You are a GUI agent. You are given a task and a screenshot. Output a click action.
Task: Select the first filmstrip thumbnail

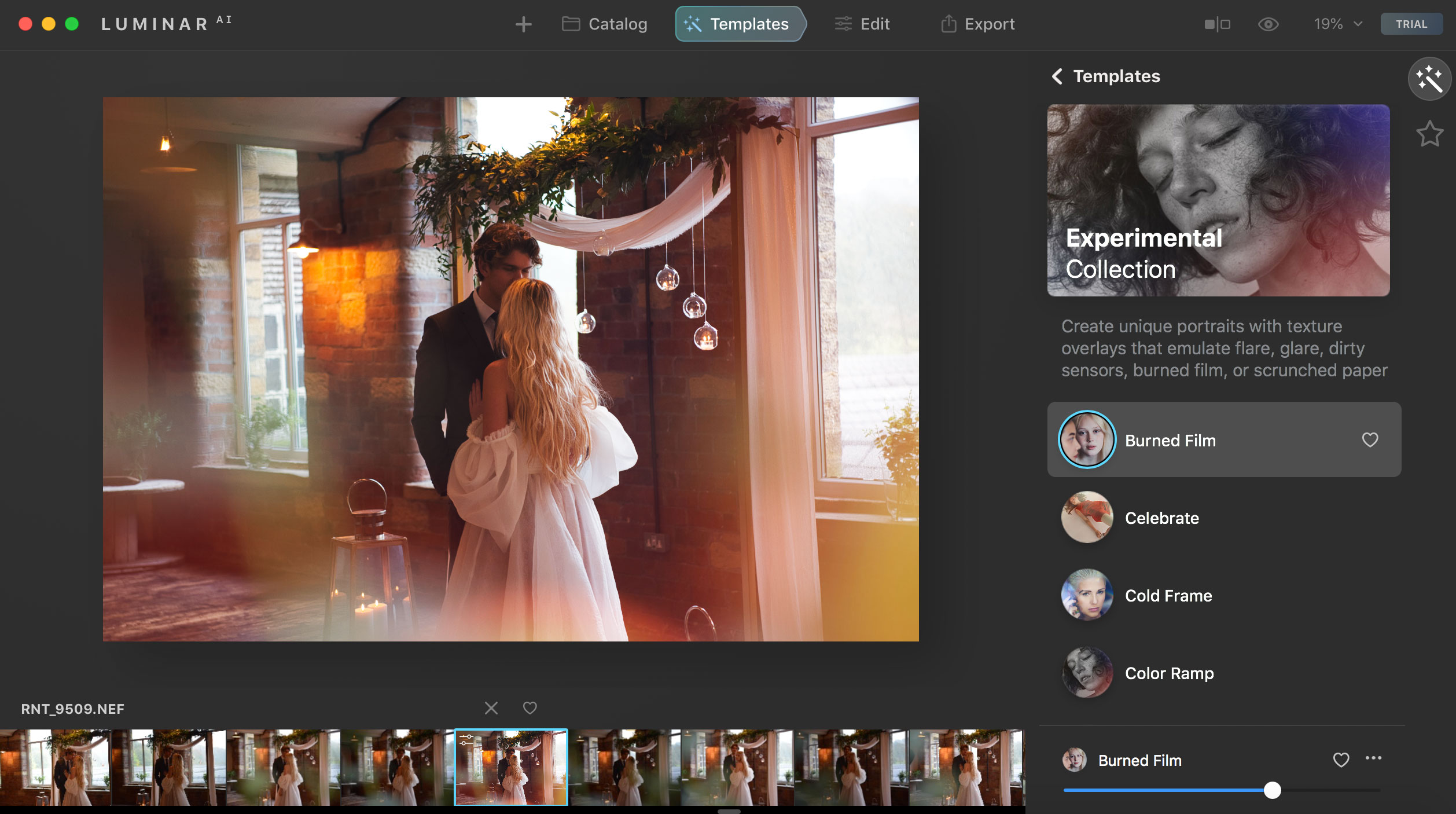[x=55, y=768]
